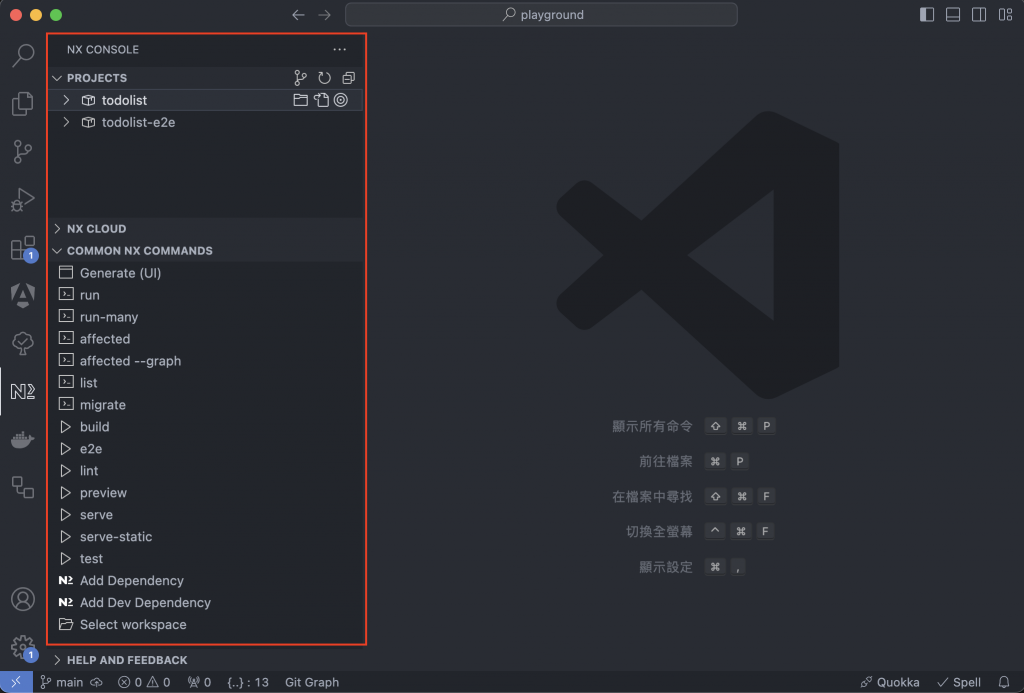Show the project graph icon in Projects header
This screenshot has height=693, width=1024.
[300, 78]
